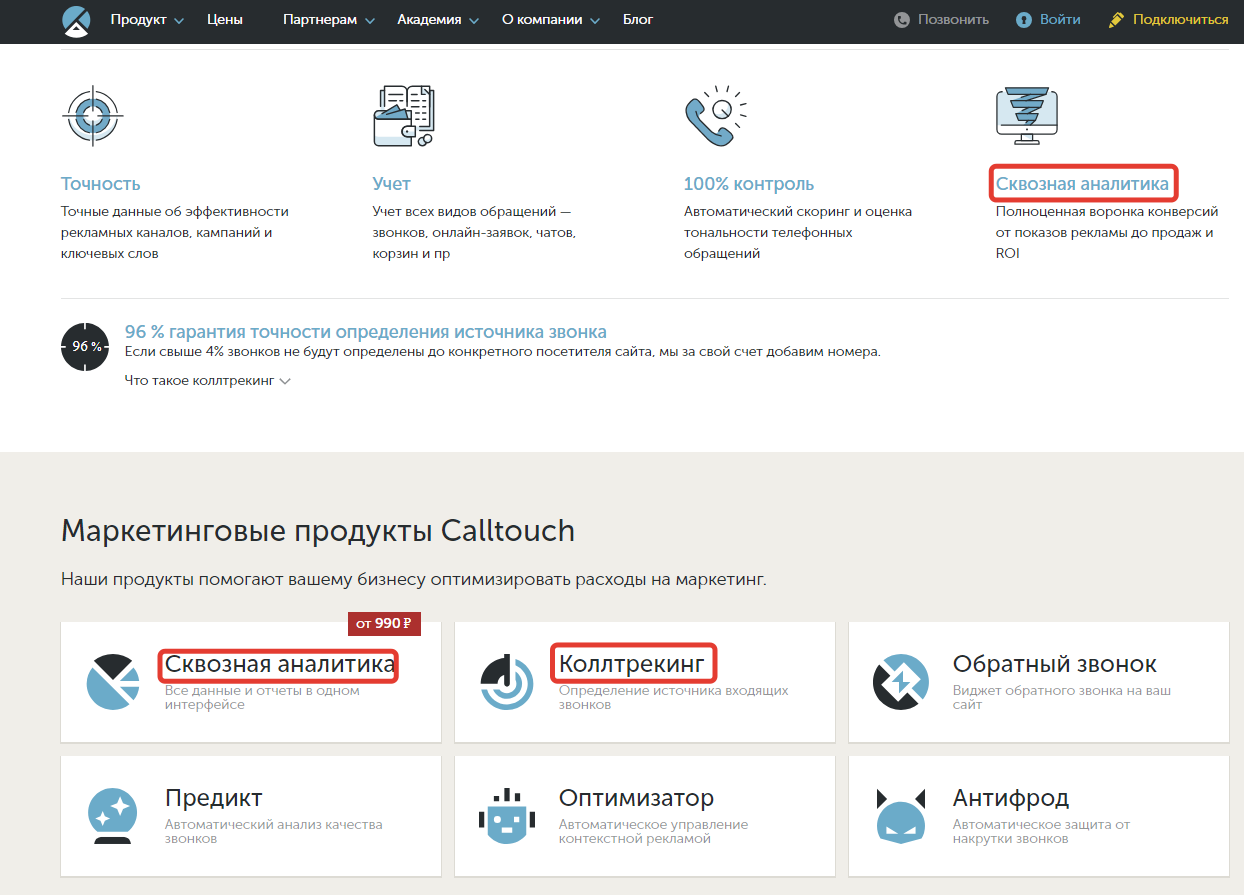Click the text 'Автоматическое управление контекстной рекламой'
This screenshot has width=1244, height=895.
pyautogui.click(x=654, y=831)
